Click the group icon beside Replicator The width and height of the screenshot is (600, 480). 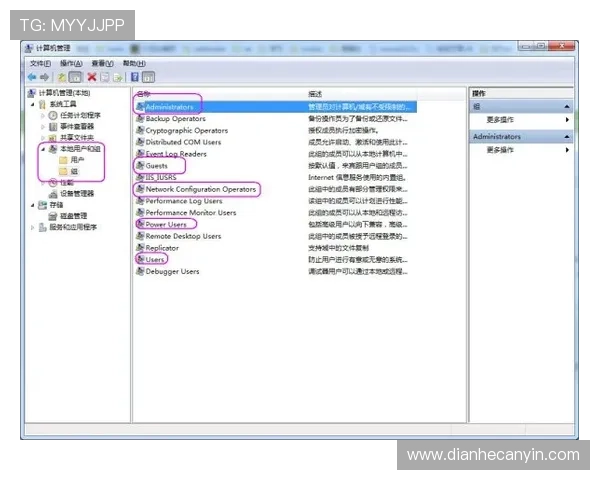[140, 248]
